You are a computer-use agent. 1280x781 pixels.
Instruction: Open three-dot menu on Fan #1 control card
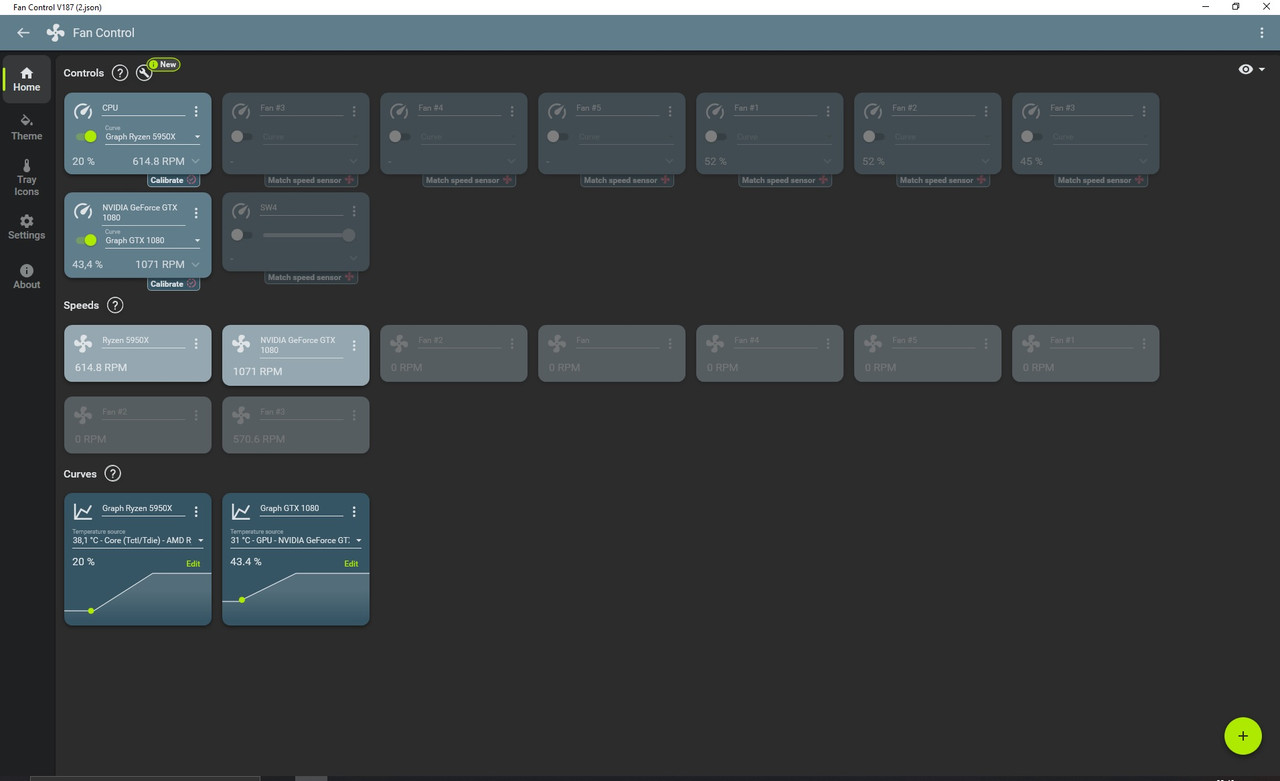point(828,112)
